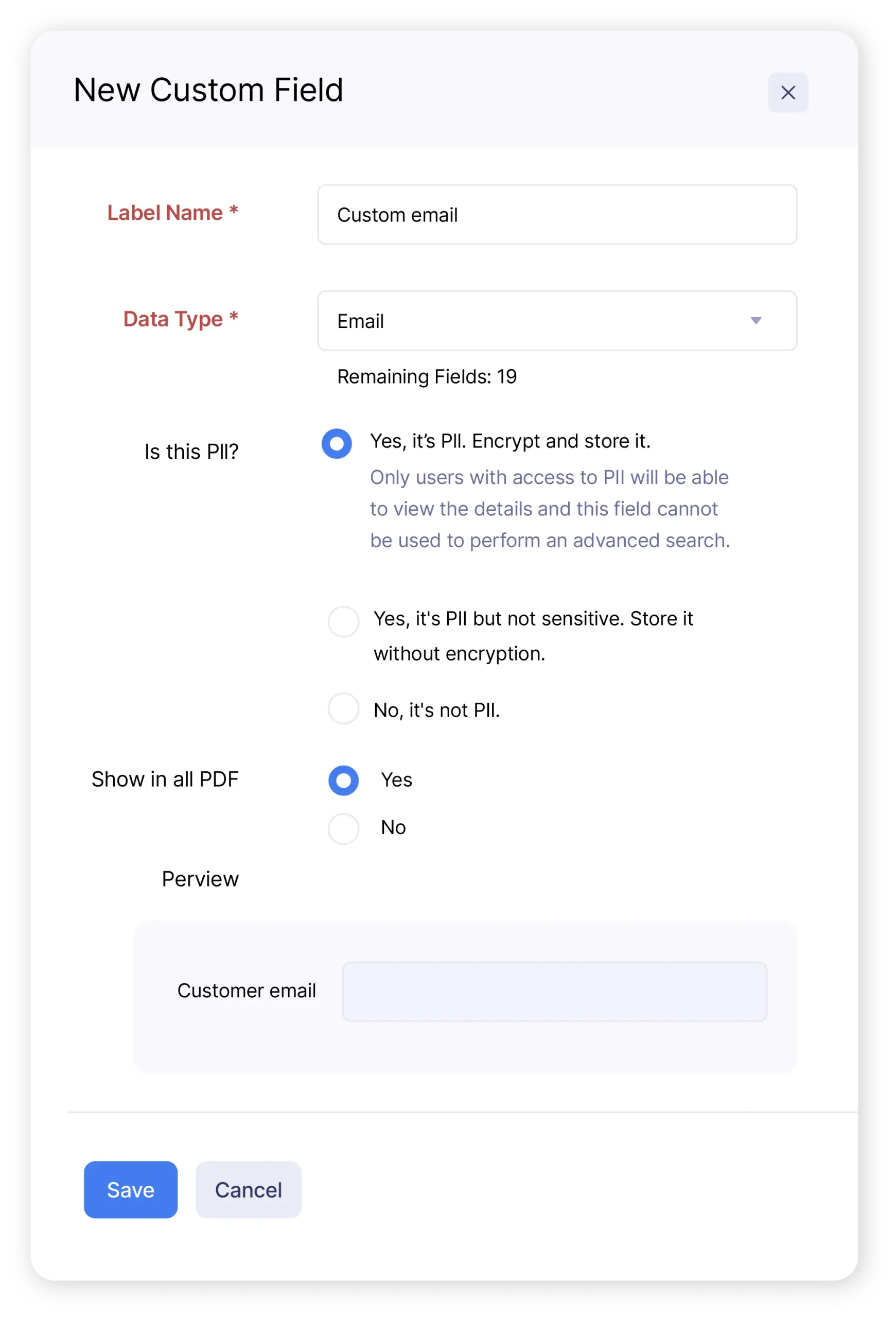Image resolution: width=896 pixels, height=1318 pixels.
Task: Click the Data Type dropdown arrow
Action: click(756, 321)
